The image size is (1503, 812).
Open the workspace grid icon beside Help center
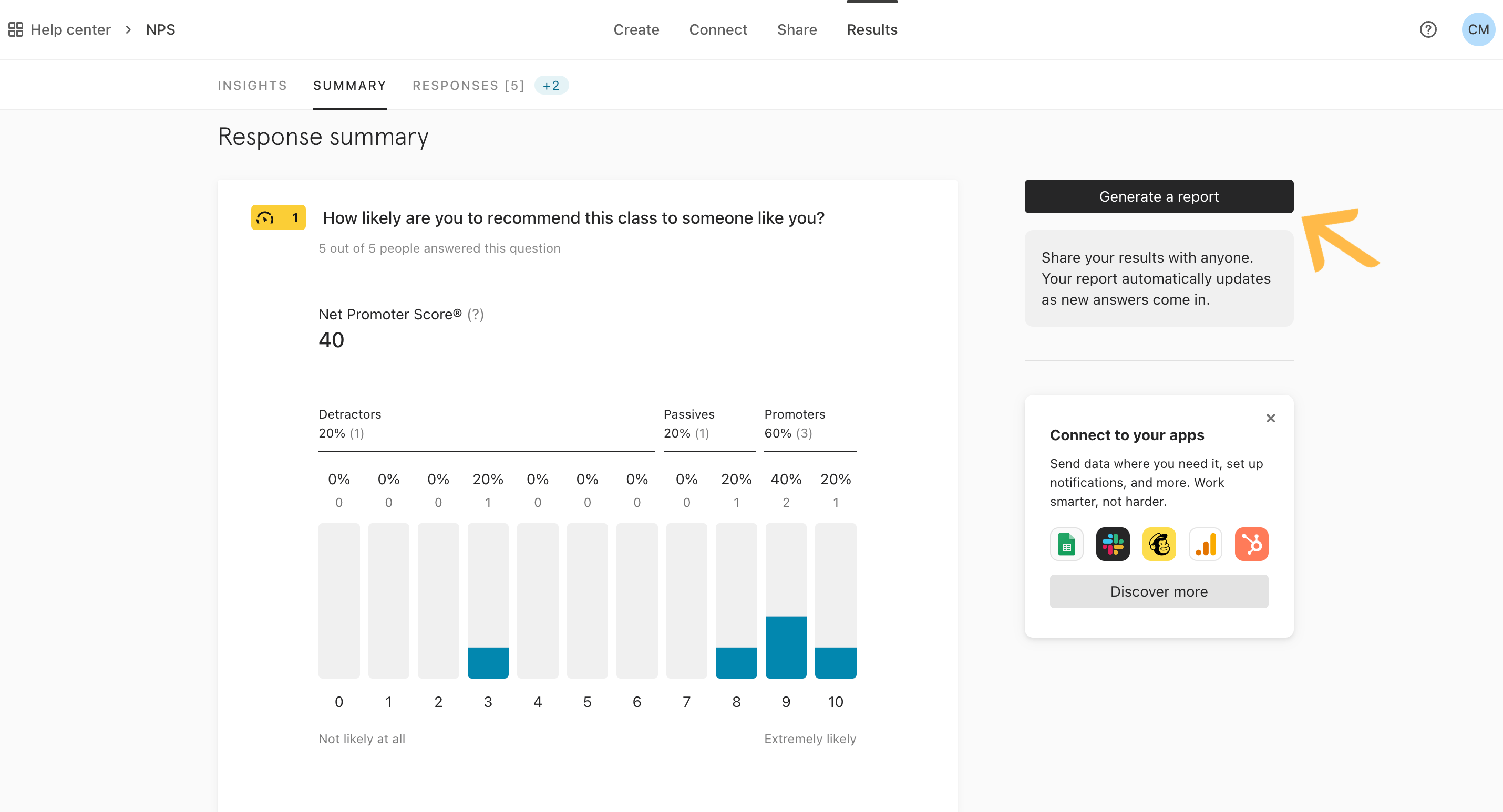pyautogui.click(x=16, y=30)
